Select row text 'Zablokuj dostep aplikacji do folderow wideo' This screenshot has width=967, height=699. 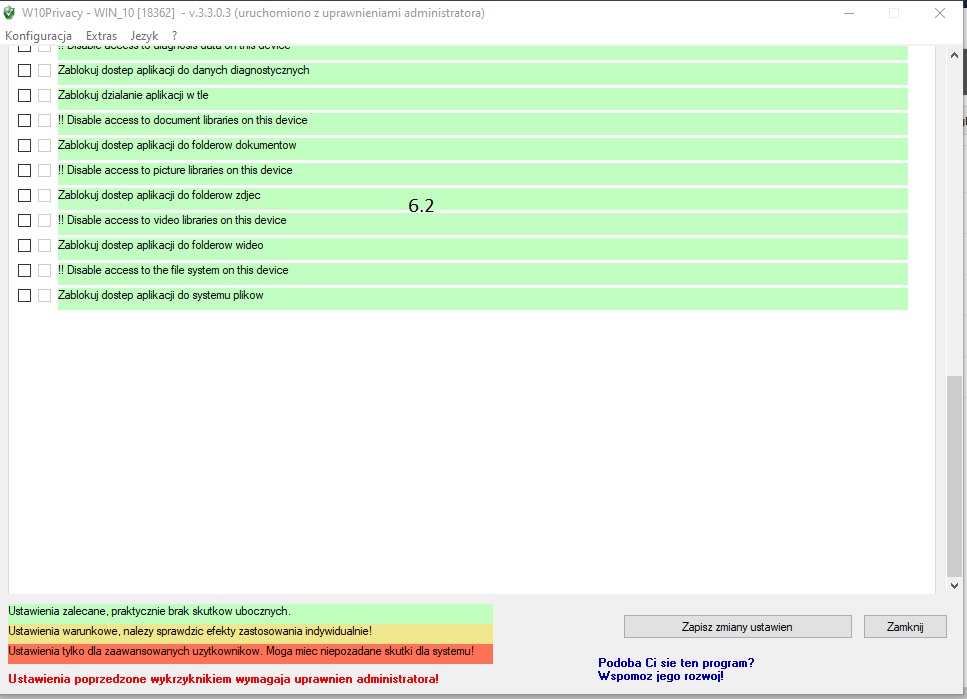pos(160,245)
